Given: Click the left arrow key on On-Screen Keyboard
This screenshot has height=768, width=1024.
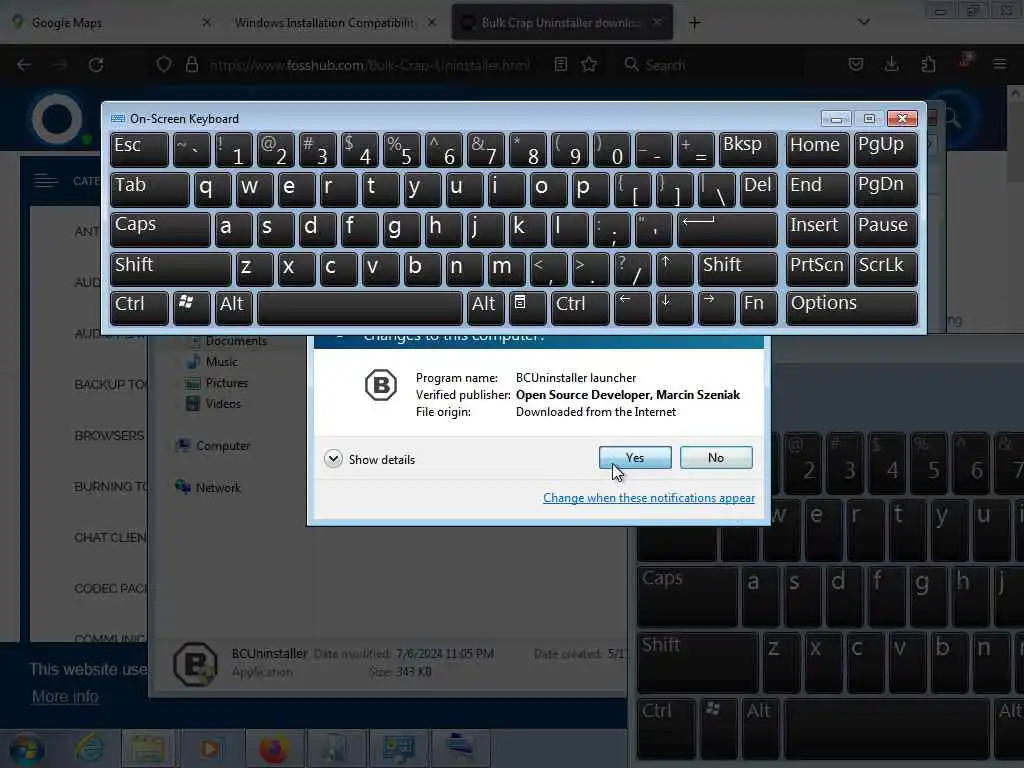Looking at the screenshot, I should click(x=632, y=308).
